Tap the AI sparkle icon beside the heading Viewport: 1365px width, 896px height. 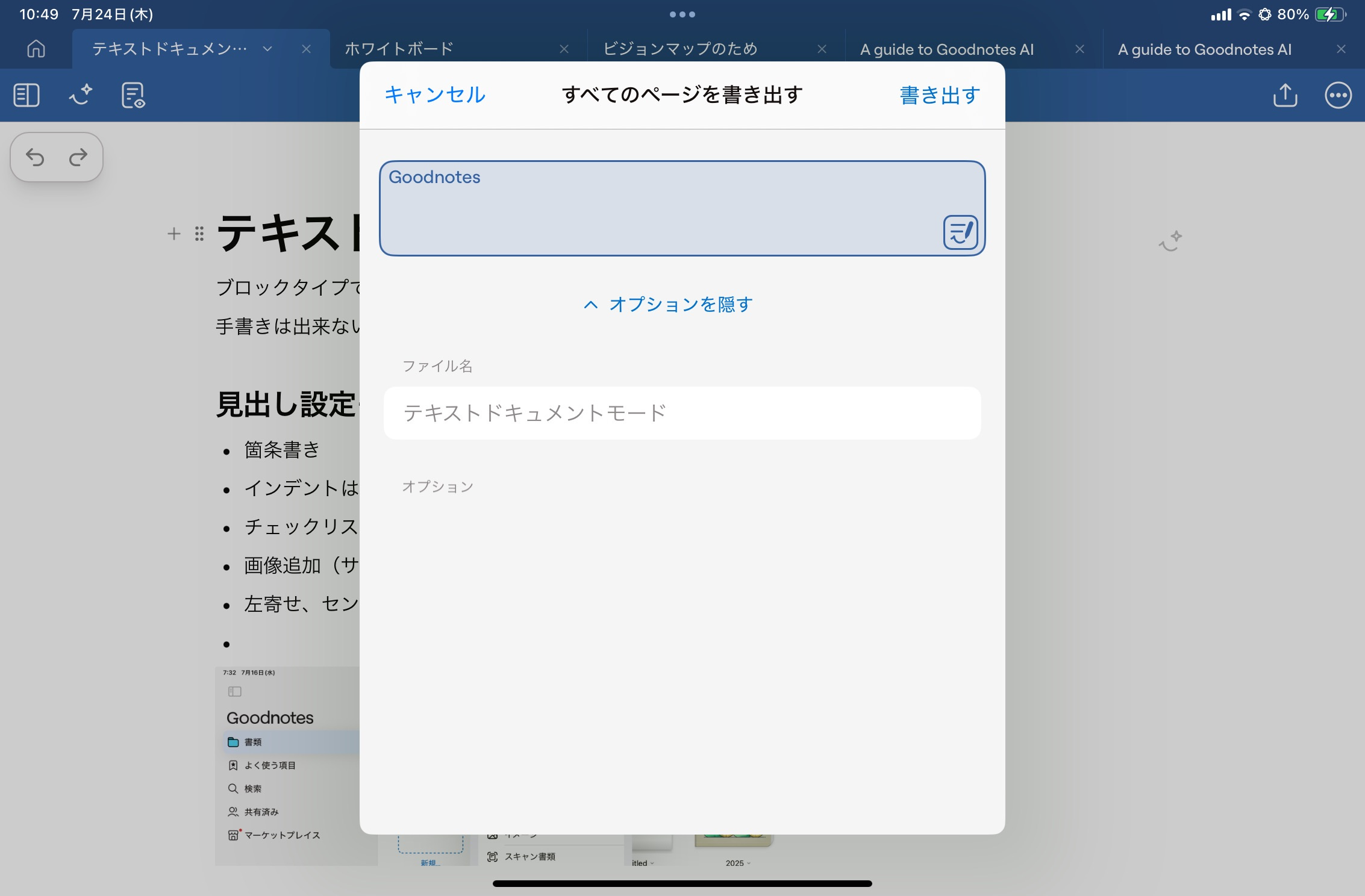[x=1170, y=241]
